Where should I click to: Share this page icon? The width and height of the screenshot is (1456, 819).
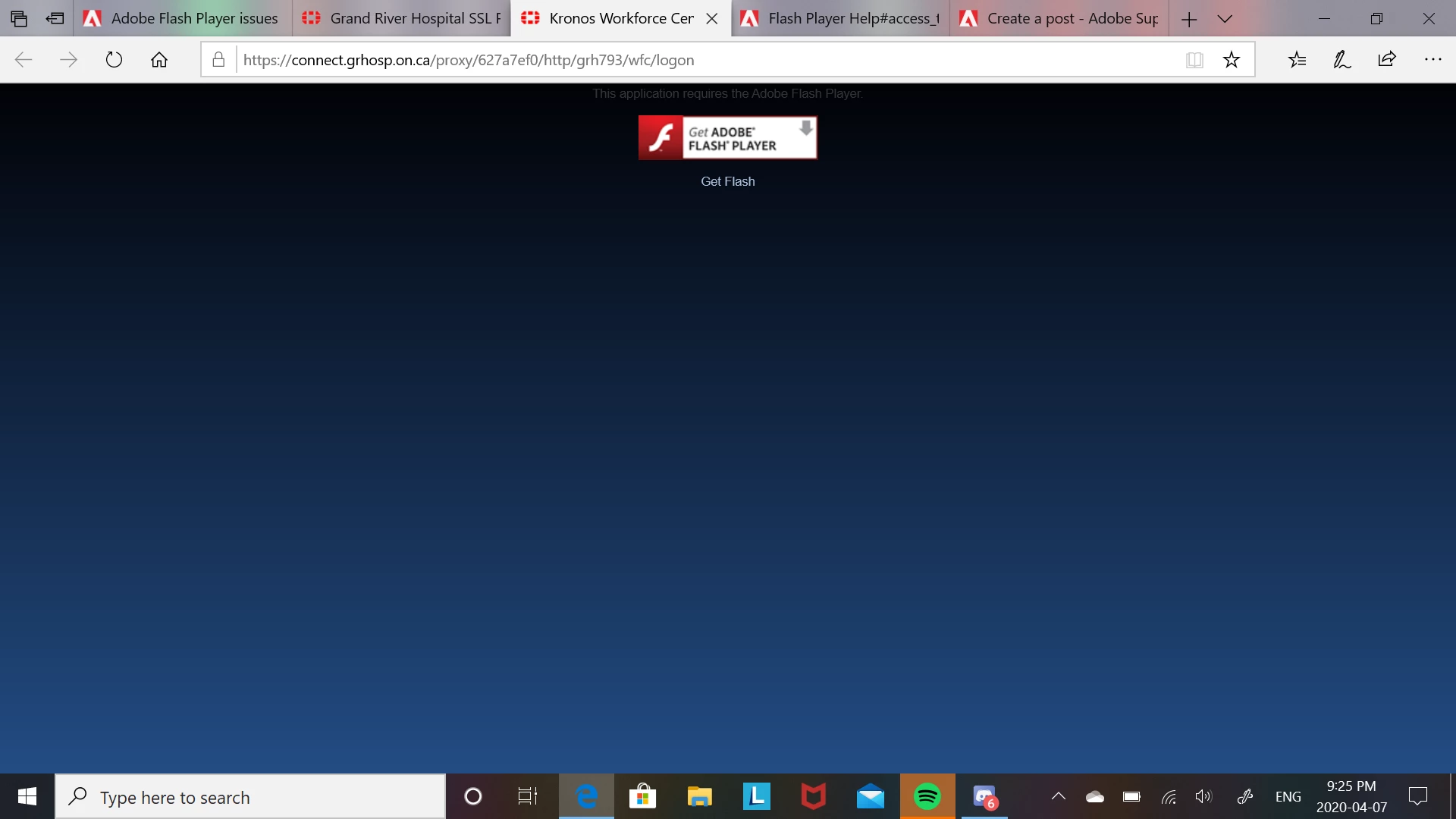coord(1387,60)
